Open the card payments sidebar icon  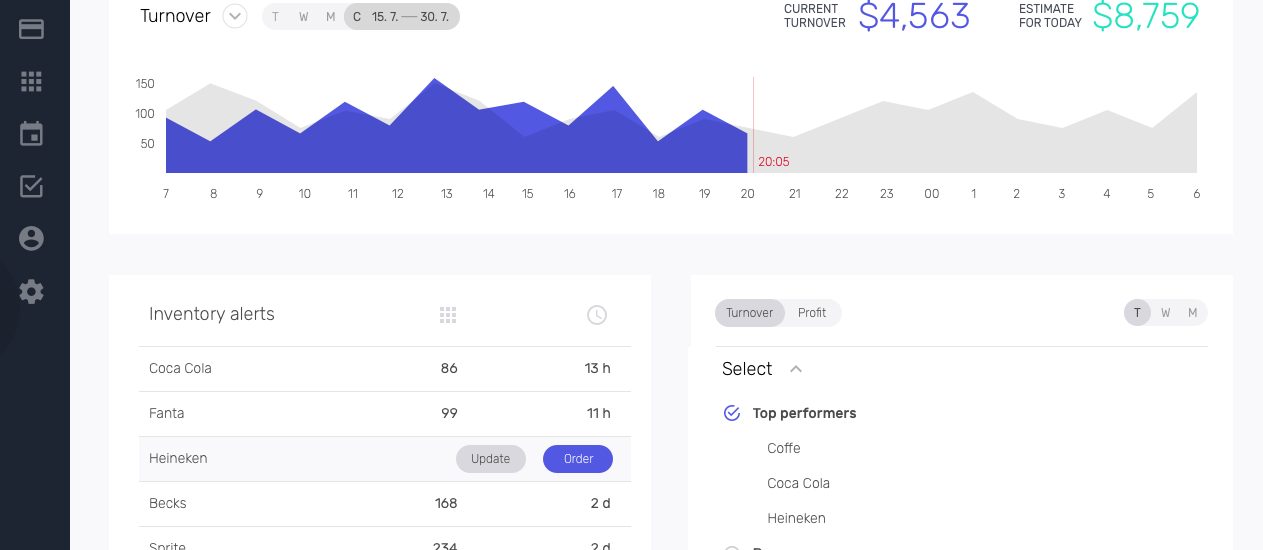coord(31,29)
